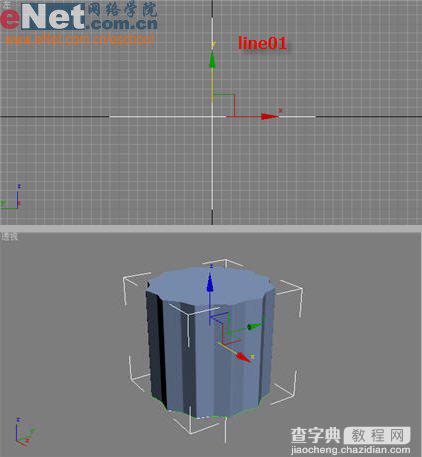Click the divider bar between the two viewports
This screenshot has width=422, height=457.
pos(211,228)
